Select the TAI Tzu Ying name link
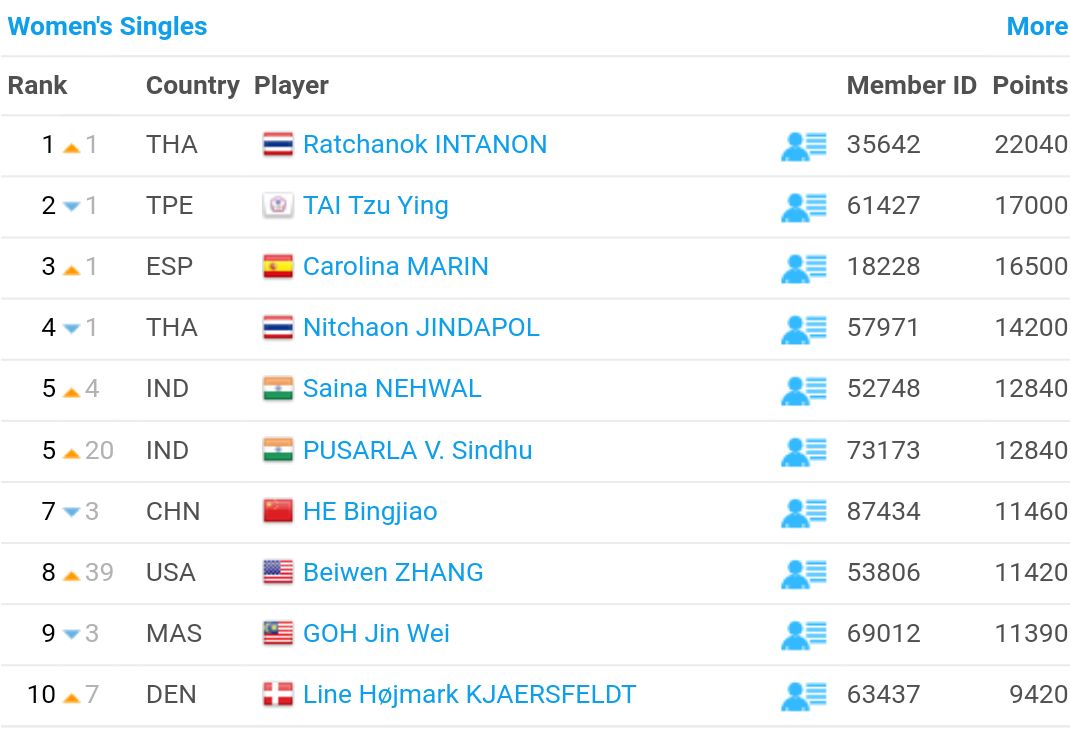The image size is (1070, 735). (x=375, y=206)
